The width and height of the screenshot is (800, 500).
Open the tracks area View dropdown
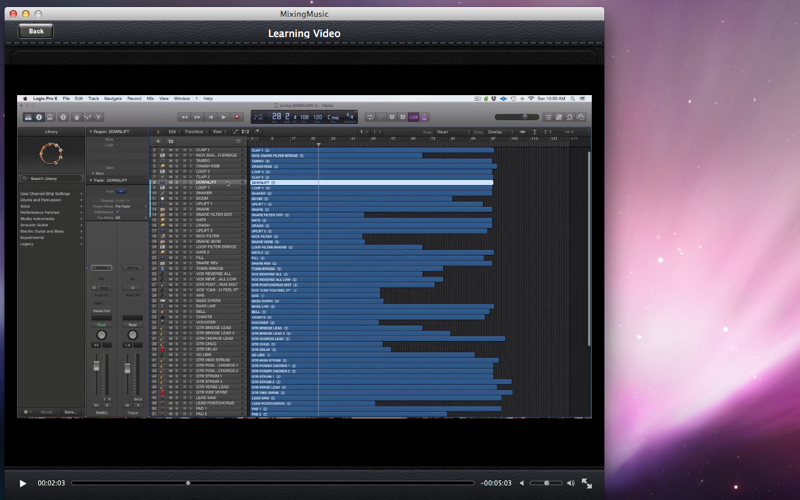218,132
